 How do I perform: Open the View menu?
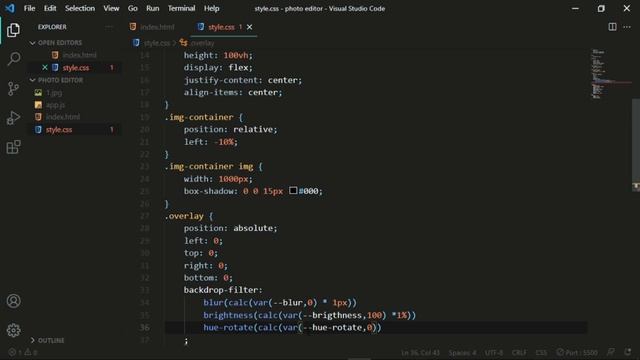pyautogui.click(x=111, y=8)
